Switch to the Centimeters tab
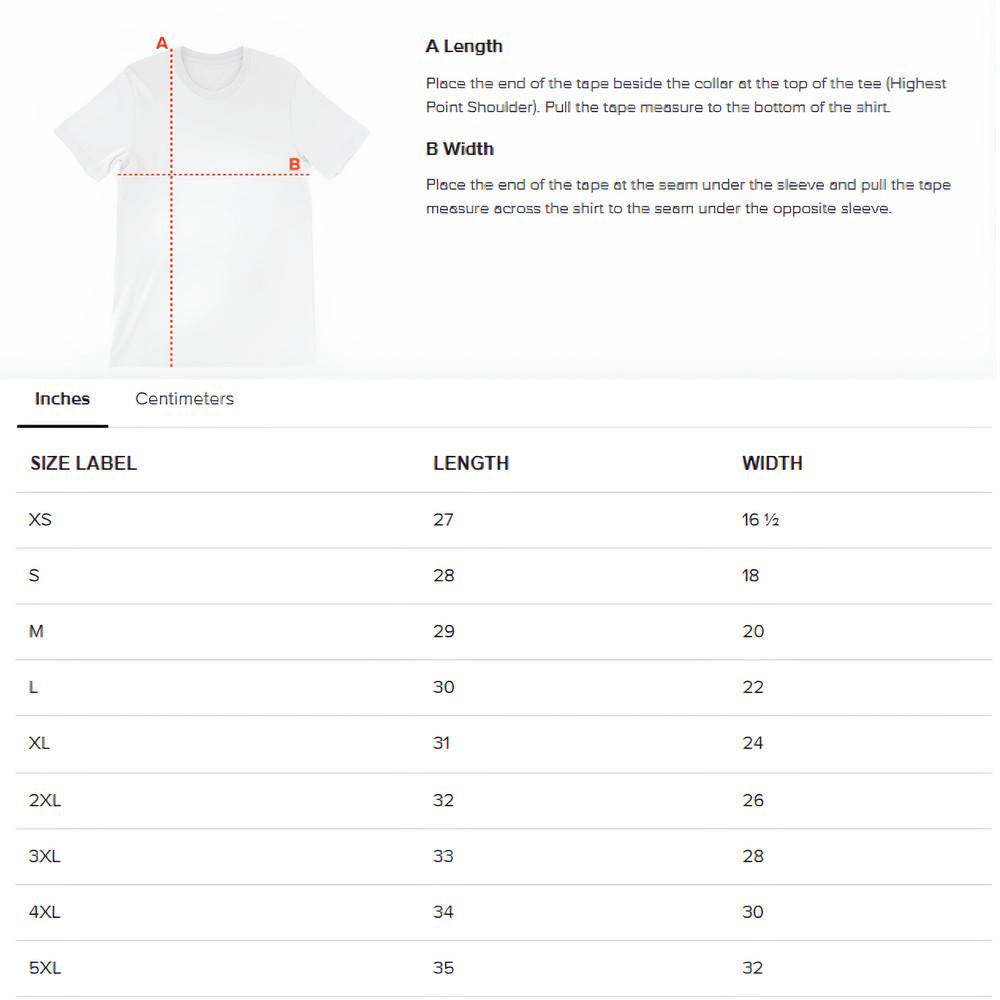Screen dimensions: 1000x1000 [x=184, y=399]
